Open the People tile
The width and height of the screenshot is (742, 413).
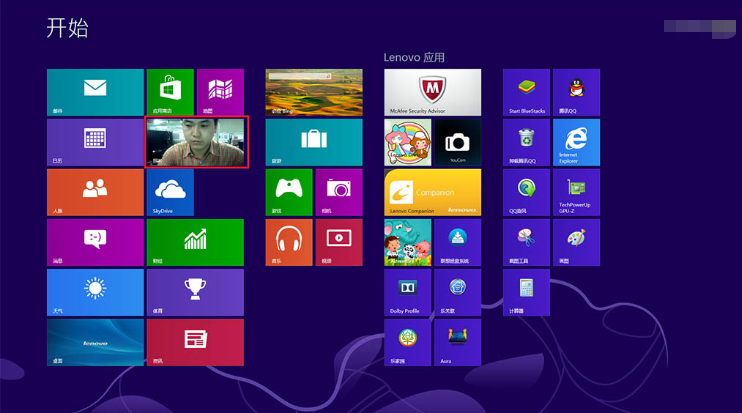[x=95, y=192]
